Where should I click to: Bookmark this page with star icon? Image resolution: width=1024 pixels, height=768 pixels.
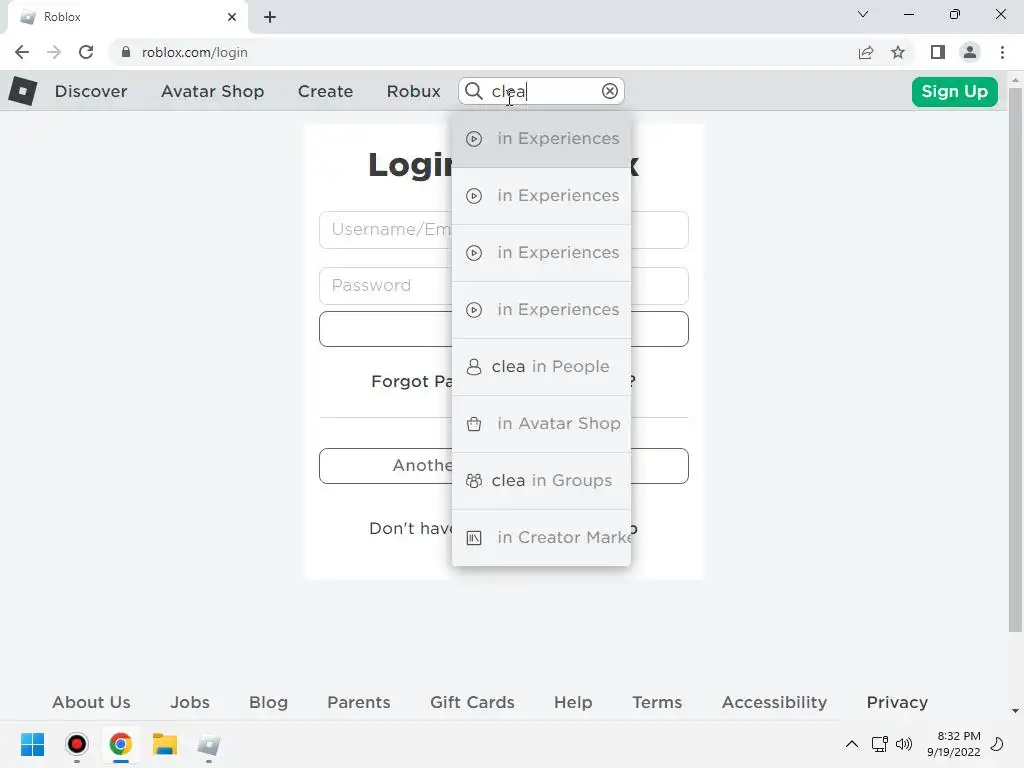point(898,52)
